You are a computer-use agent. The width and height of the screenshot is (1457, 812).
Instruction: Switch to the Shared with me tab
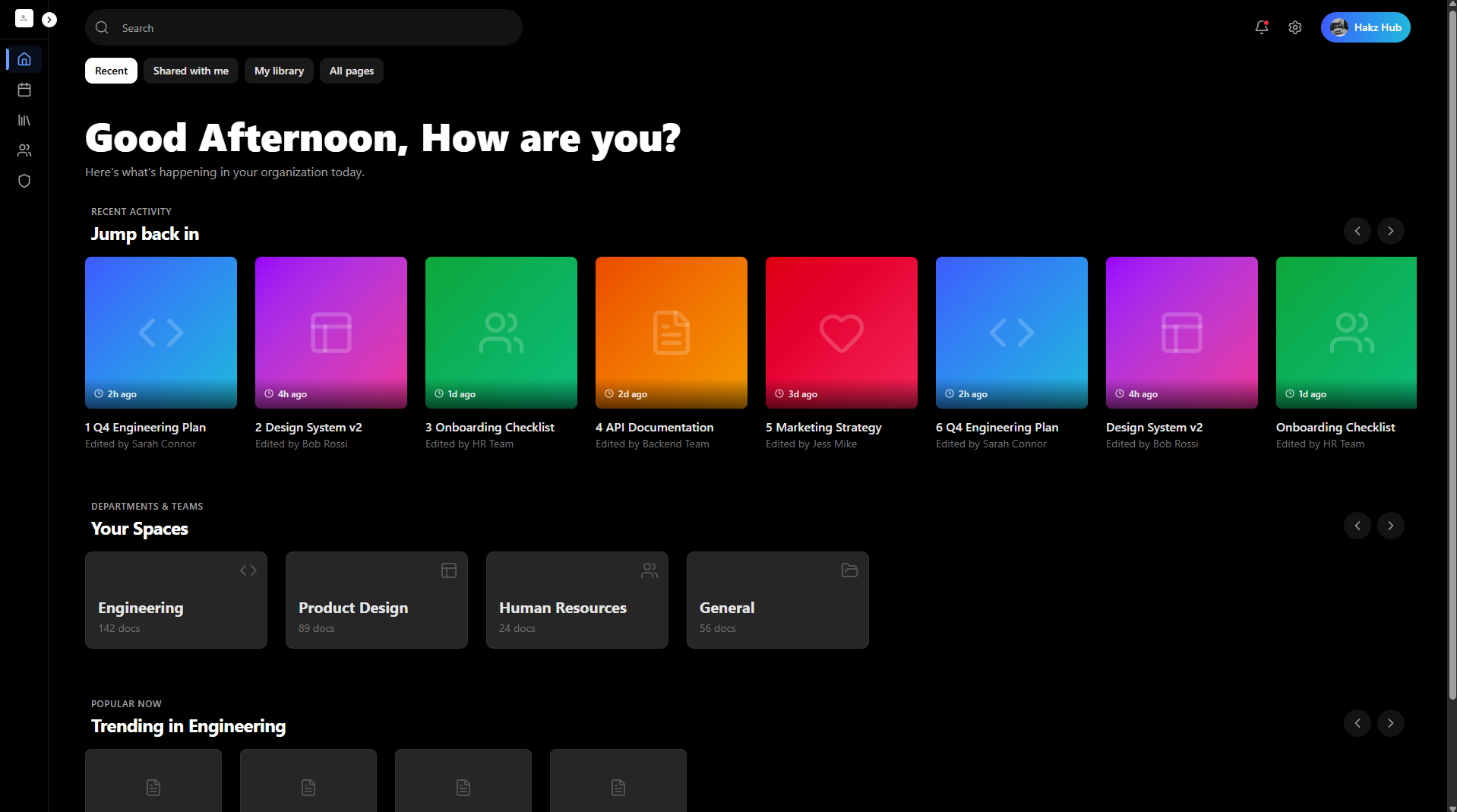(190, 70)
